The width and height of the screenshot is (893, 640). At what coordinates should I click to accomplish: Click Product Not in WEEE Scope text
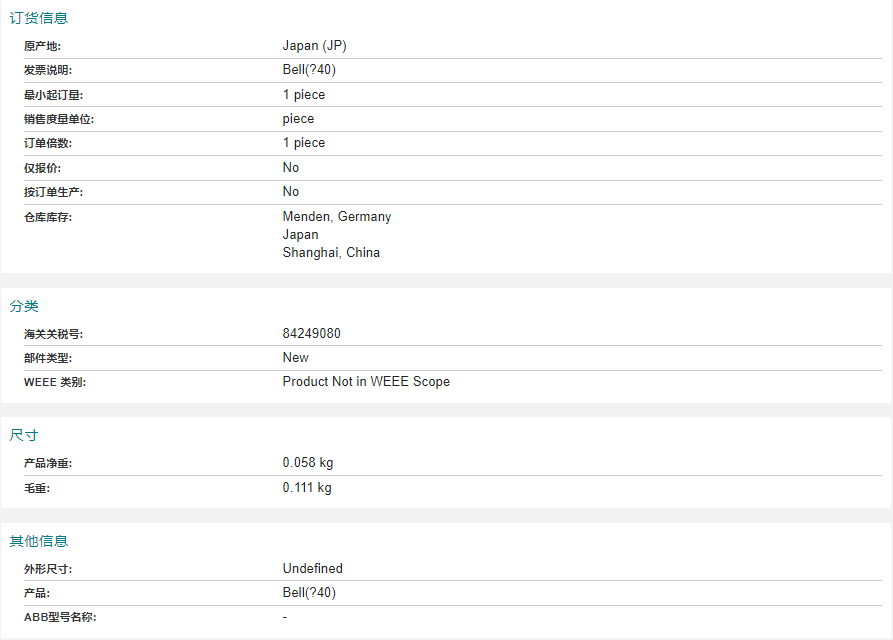point(366,381)
